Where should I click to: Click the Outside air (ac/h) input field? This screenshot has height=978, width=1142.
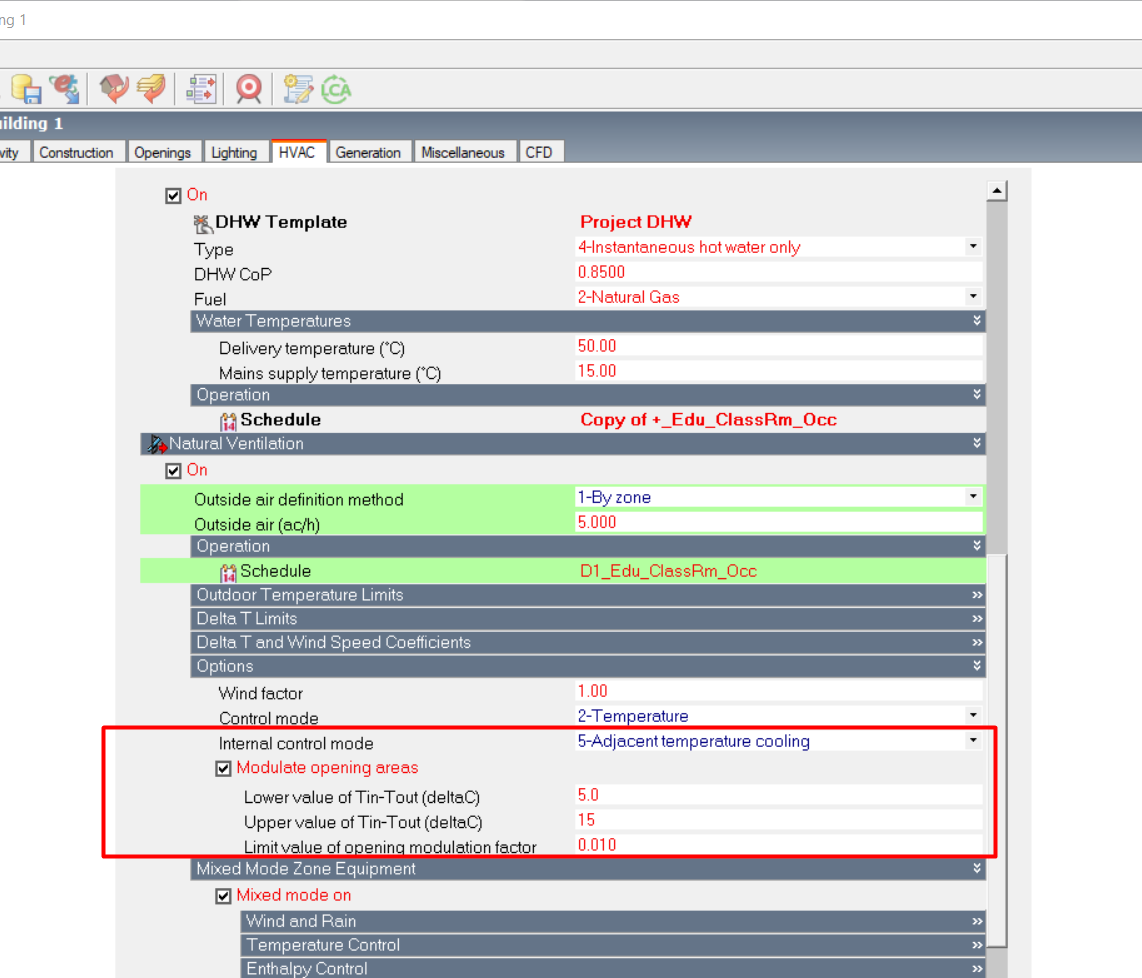(x=778, y=522)
